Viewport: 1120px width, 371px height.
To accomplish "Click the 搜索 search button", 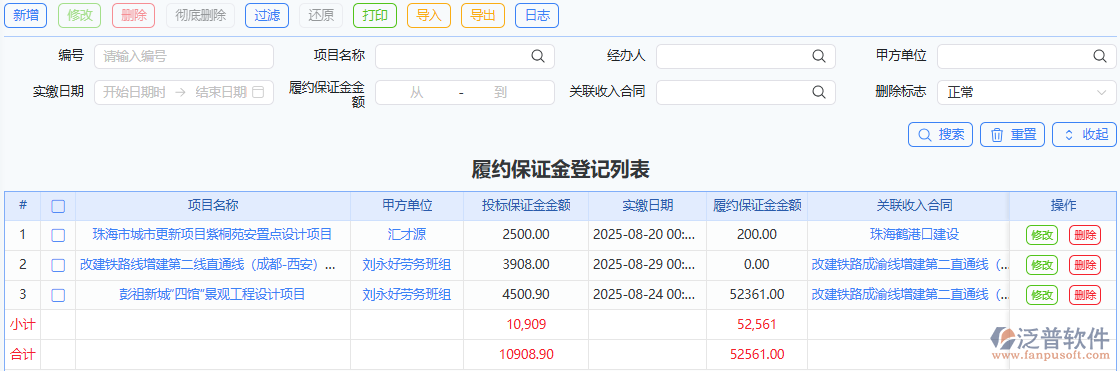I will click(x=940, y=134).
